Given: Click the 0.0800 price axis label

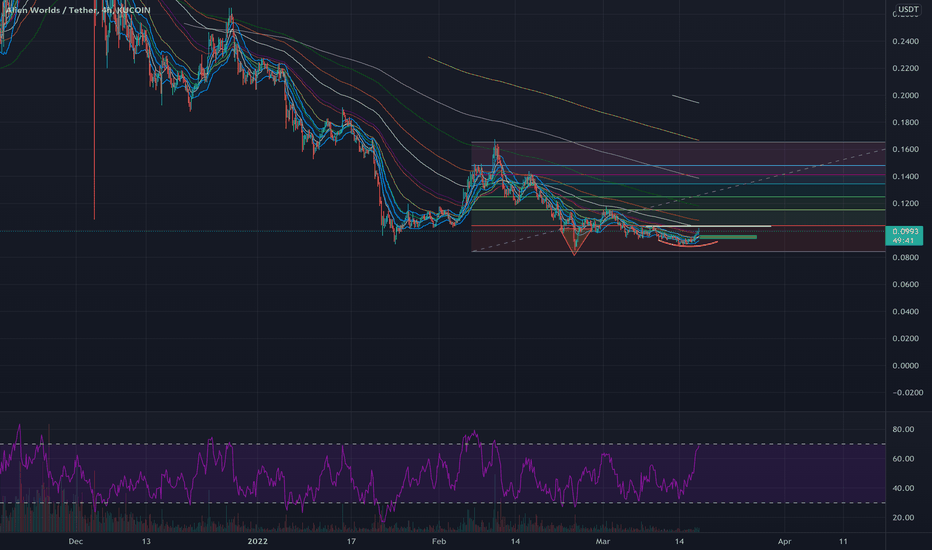Looking at the screenshot, I should point(905,257).
